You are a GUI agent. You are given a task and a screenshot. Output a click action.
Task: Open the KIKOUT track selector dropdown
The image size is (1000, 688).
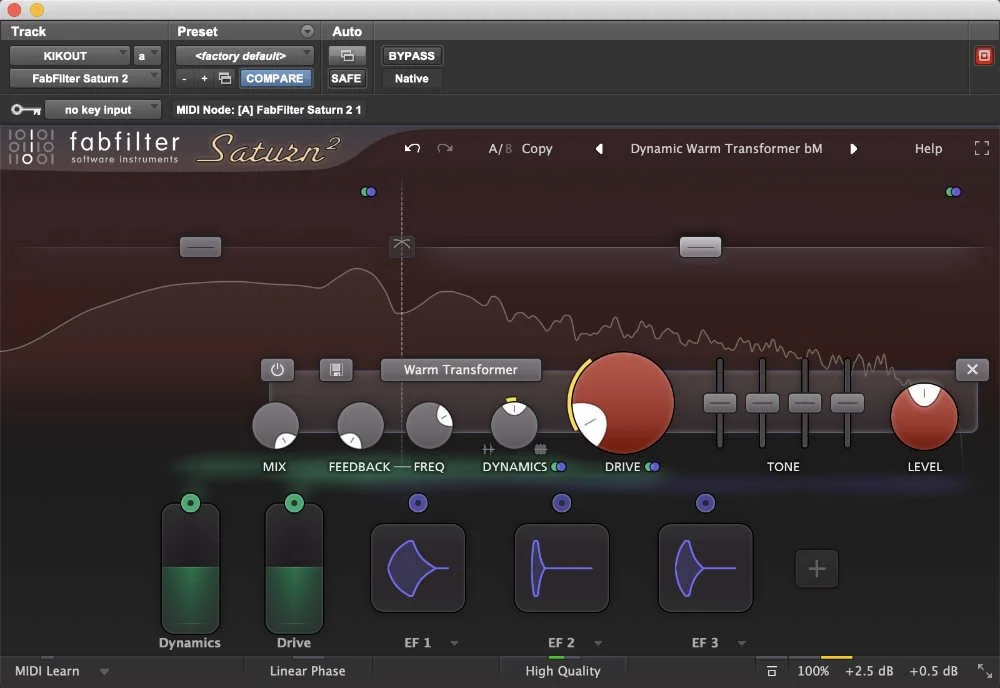[70, 56]
